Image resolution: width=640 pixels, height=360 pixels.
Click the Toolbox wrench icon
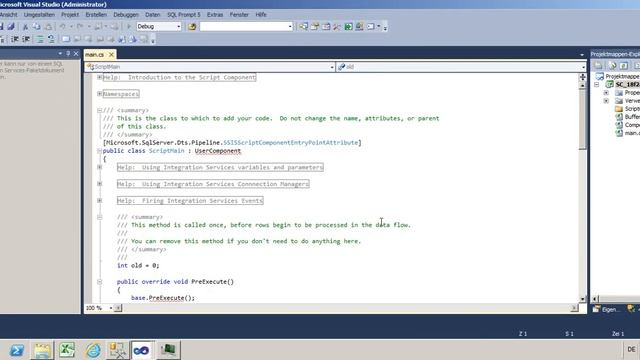(x=337, y=27)
